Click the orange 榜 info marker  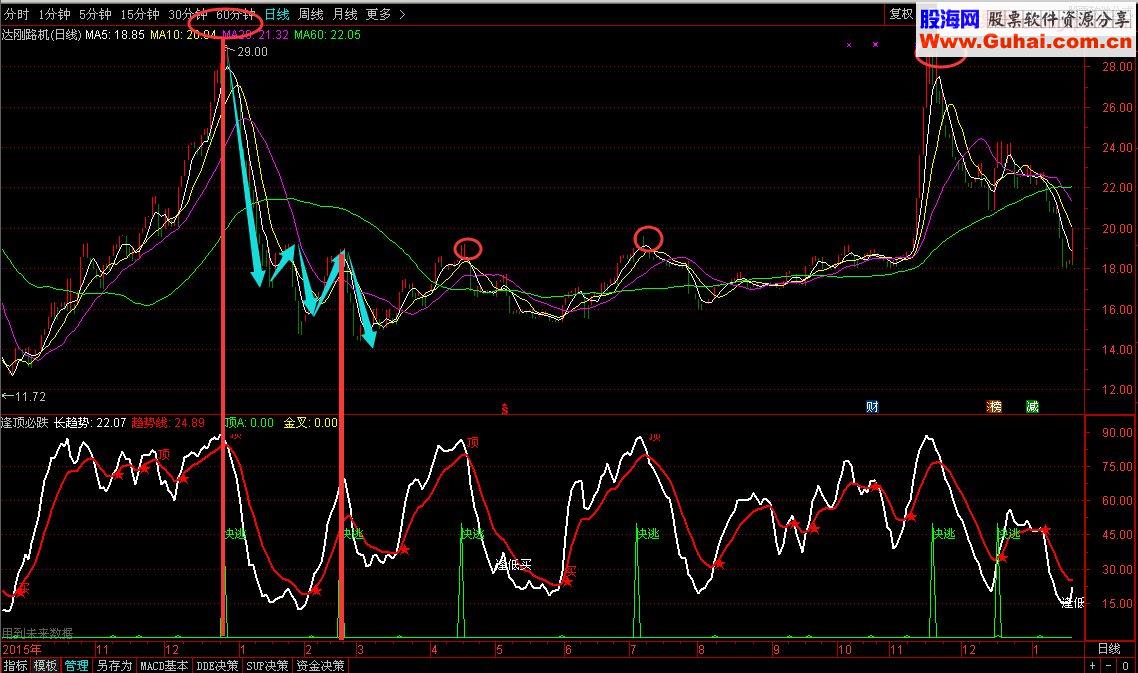994,407
